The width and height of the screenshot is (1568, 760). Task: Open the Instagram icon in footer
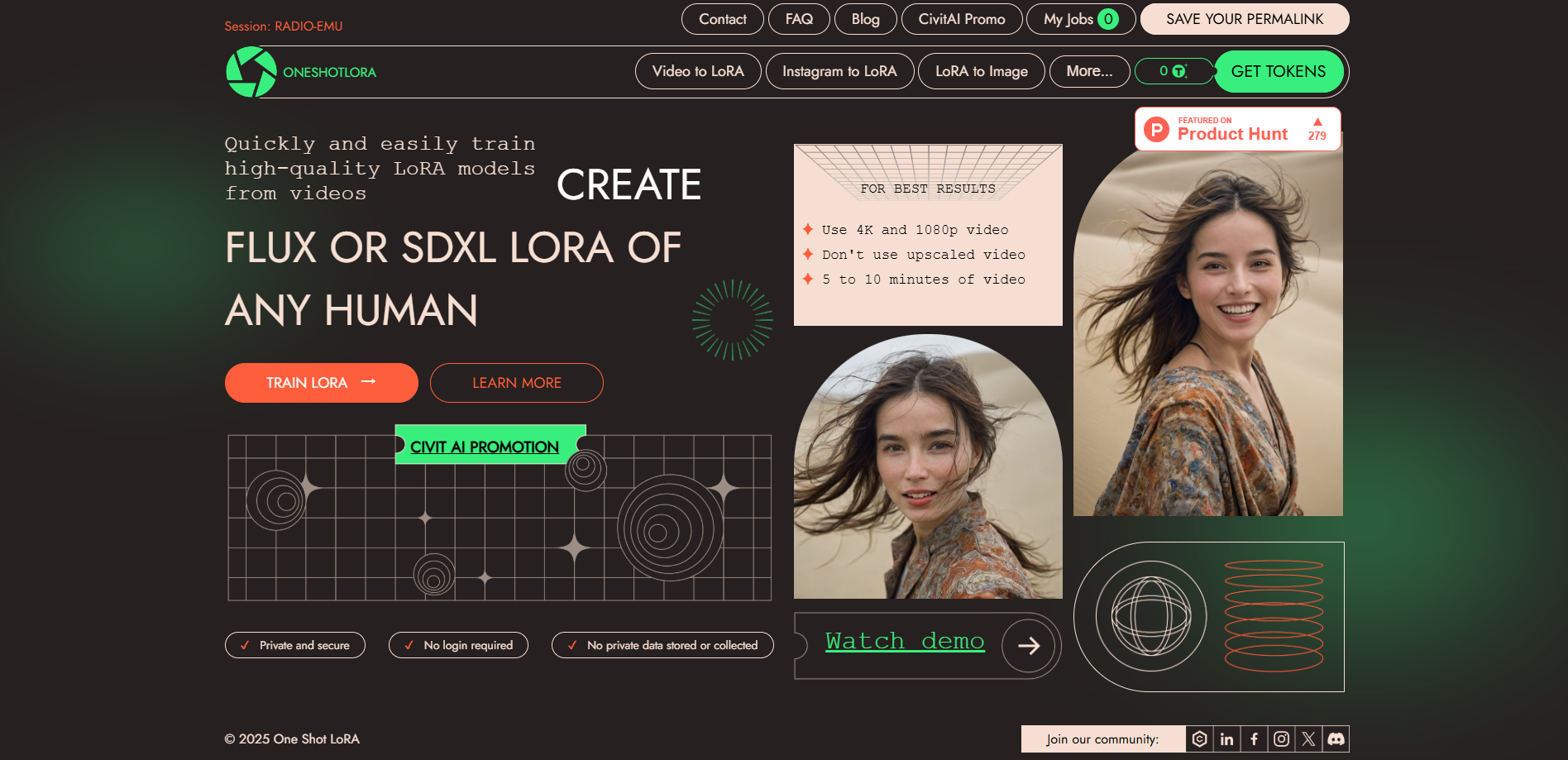click(x=1281, y=738)
